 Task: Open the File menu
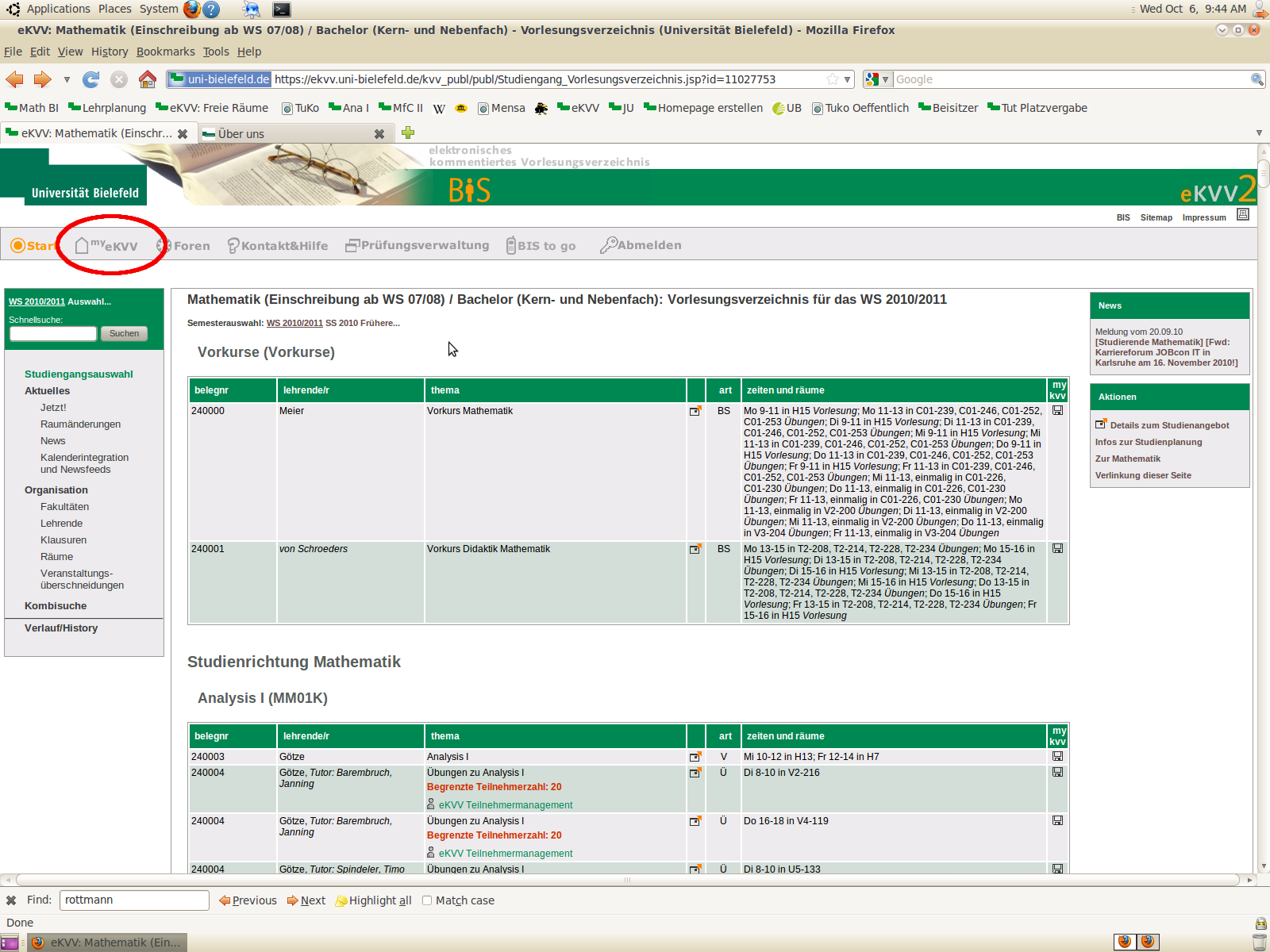click(x=13, y=52)
